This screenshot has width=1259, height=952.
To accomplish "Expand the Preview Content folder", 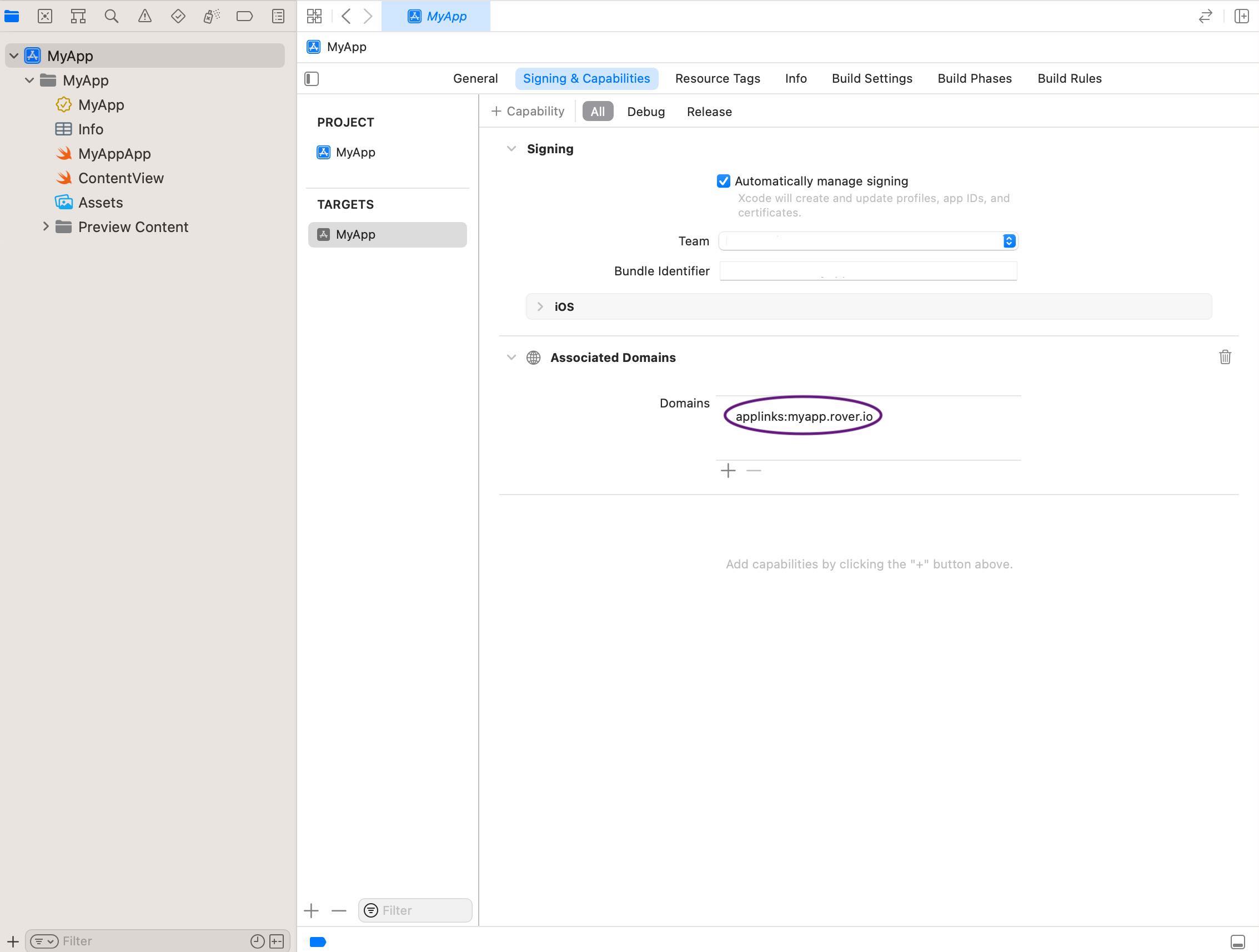I will point(46,226).
